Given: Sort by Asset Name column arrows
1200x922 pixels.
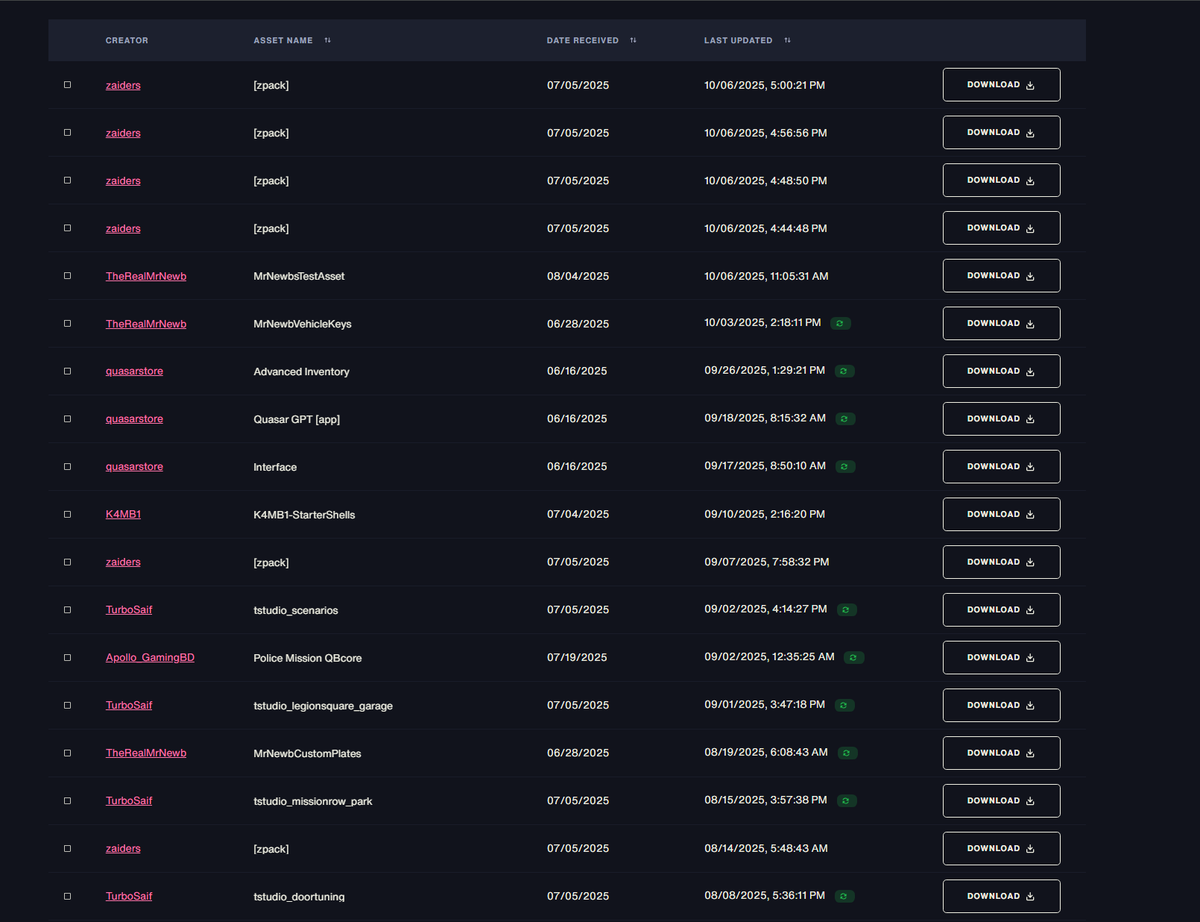Looking at the screenshot, I should coord(327,41).
